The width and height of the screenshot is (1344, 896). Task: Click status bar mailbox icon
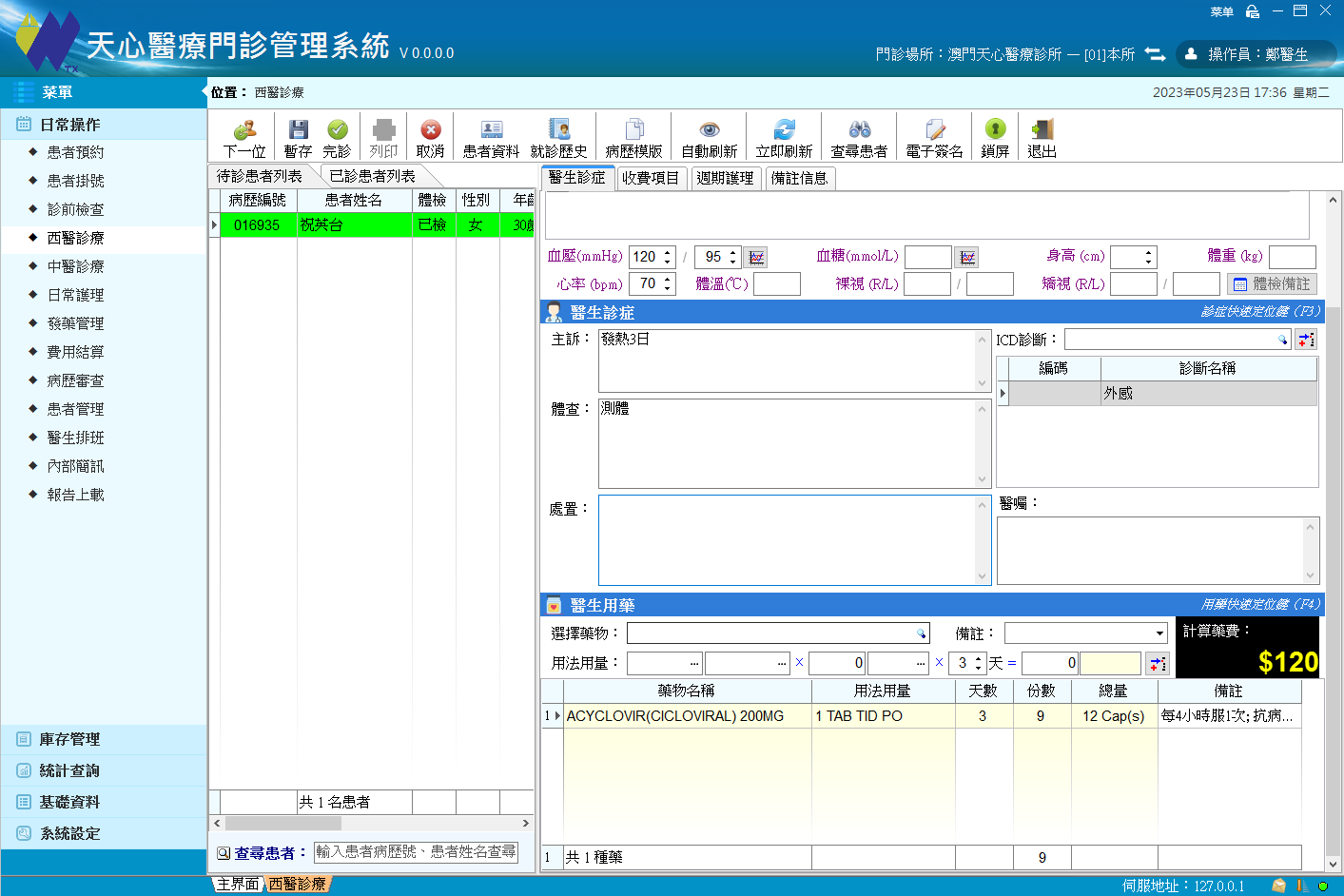1279,886
